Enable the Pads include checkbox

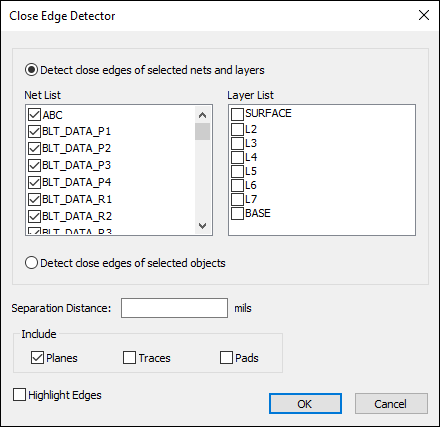[226, 358]
